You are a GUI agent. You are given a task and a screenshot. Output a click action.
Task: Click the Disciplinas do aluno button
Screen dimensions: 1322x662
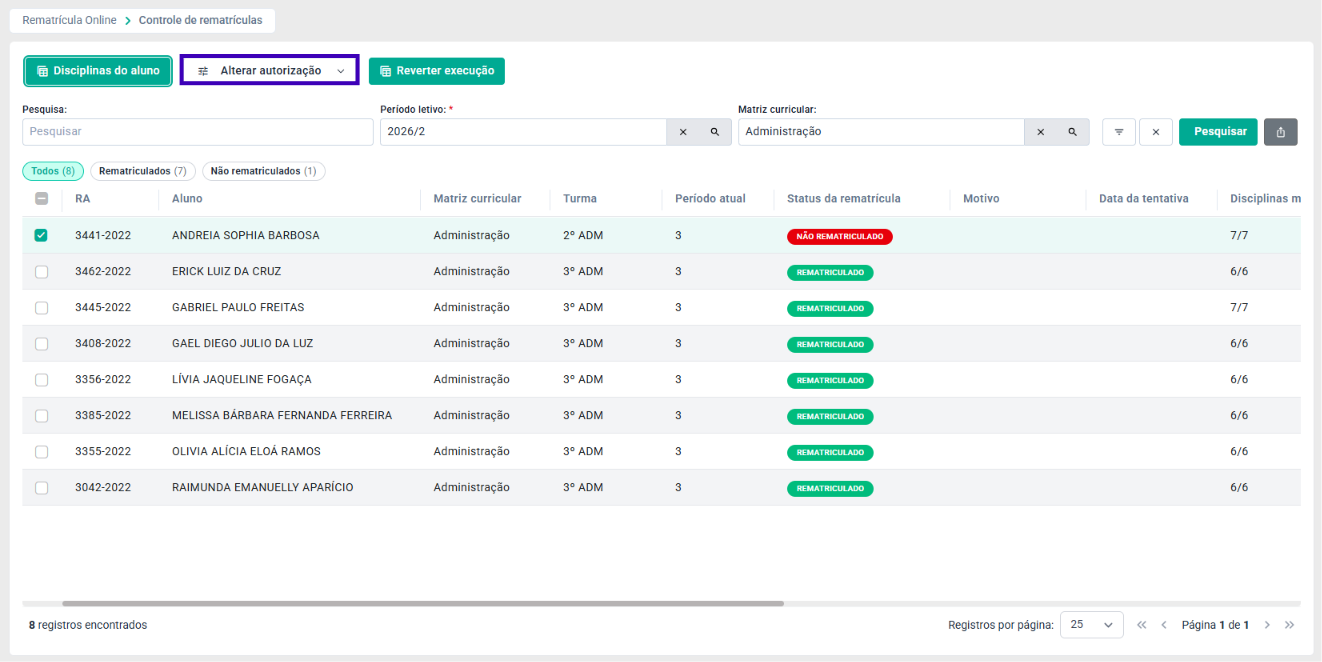coord(98,71)
